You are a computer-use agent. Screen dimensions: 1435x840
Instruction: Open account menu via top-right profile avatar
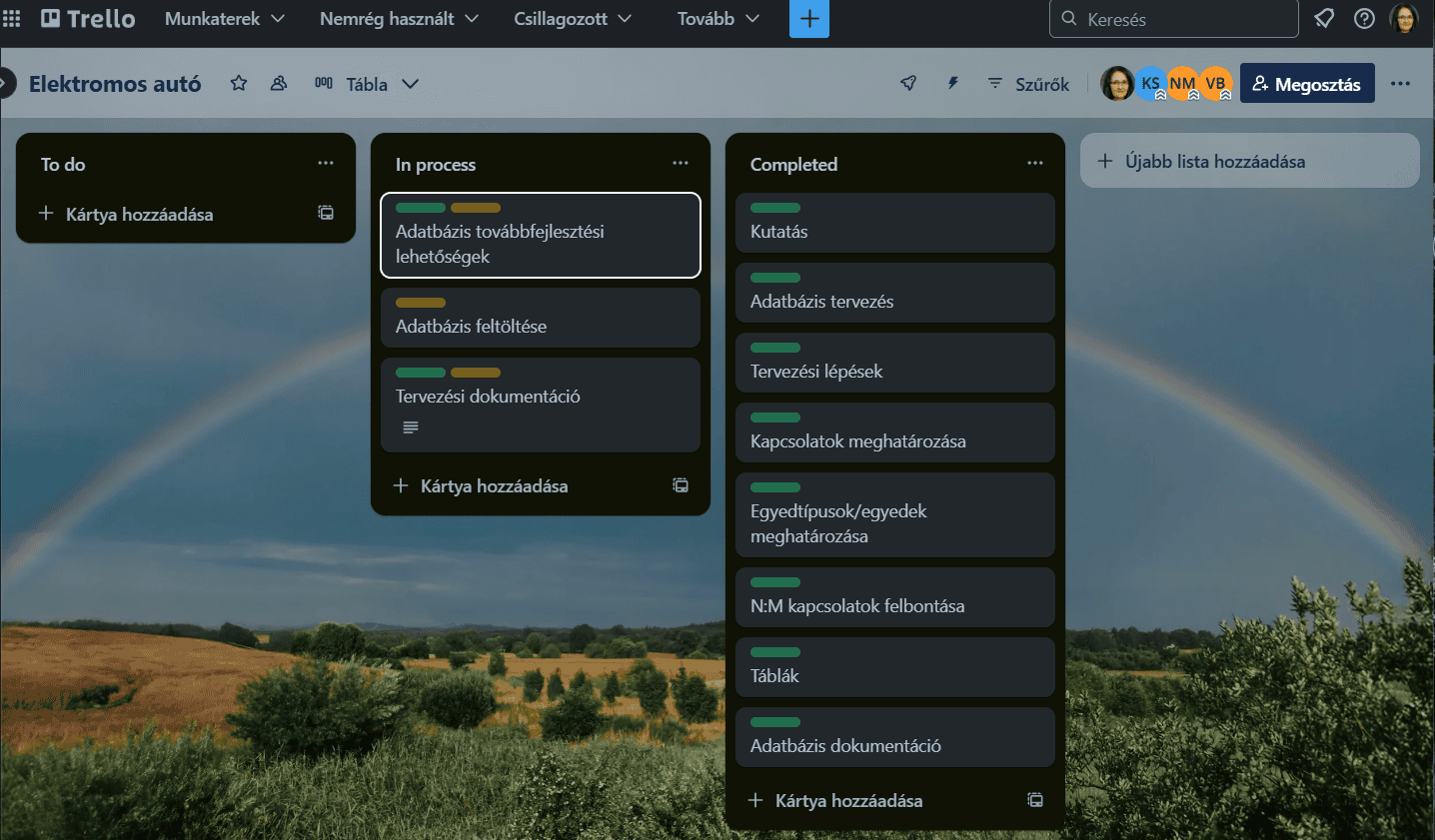(1404, 18)
